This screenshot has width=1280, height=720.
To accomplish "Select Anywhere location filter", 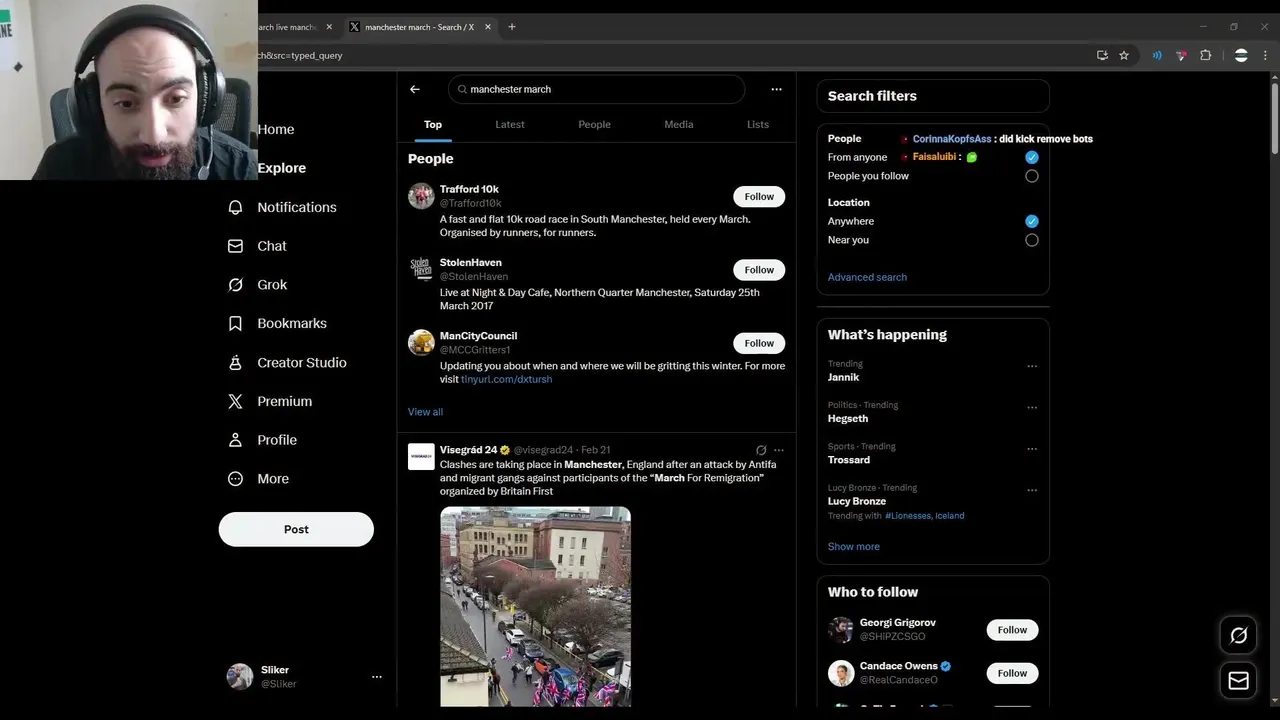I will coord(1032,221).
